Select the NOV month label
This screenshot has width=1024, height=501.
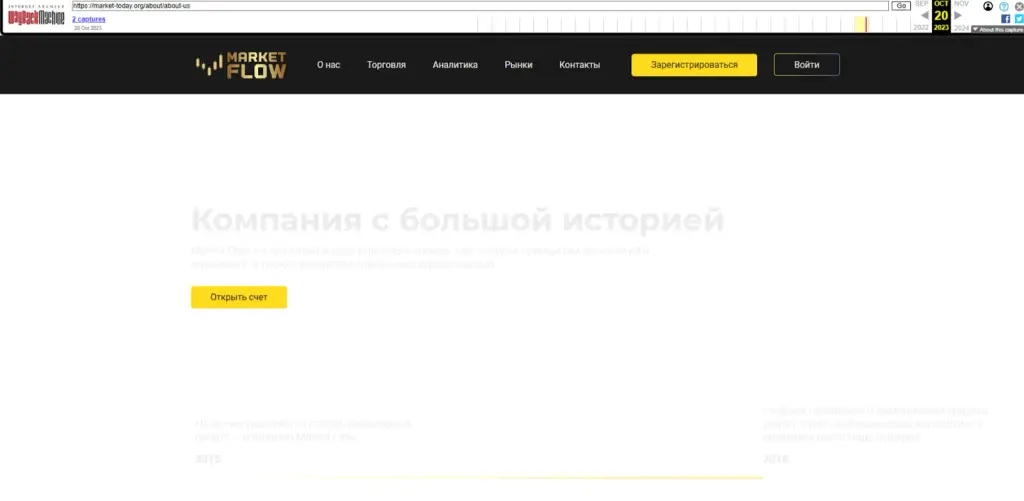(961, 4)
